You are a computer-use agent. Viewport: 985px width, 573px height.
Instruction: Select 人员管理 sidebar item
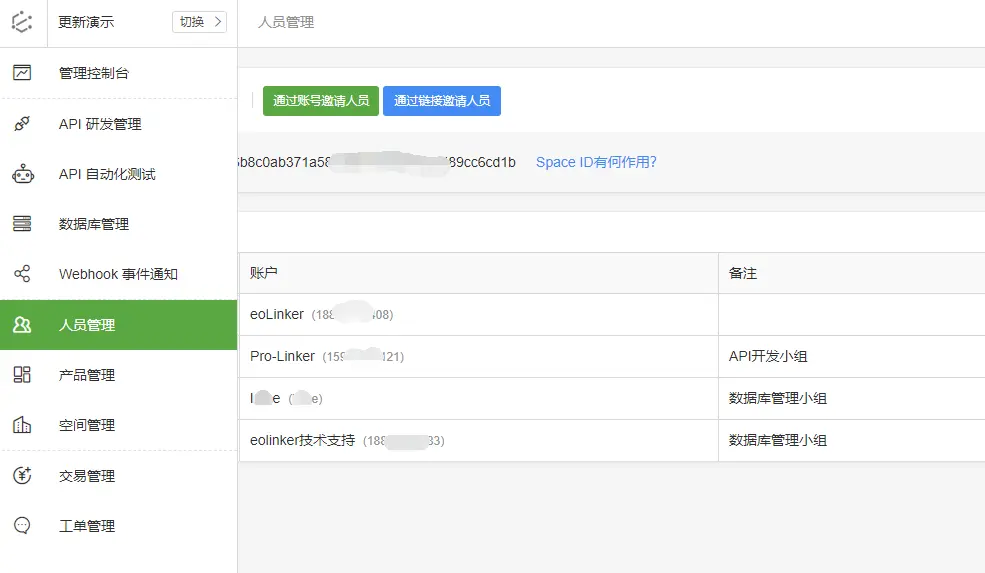[119, 325]
